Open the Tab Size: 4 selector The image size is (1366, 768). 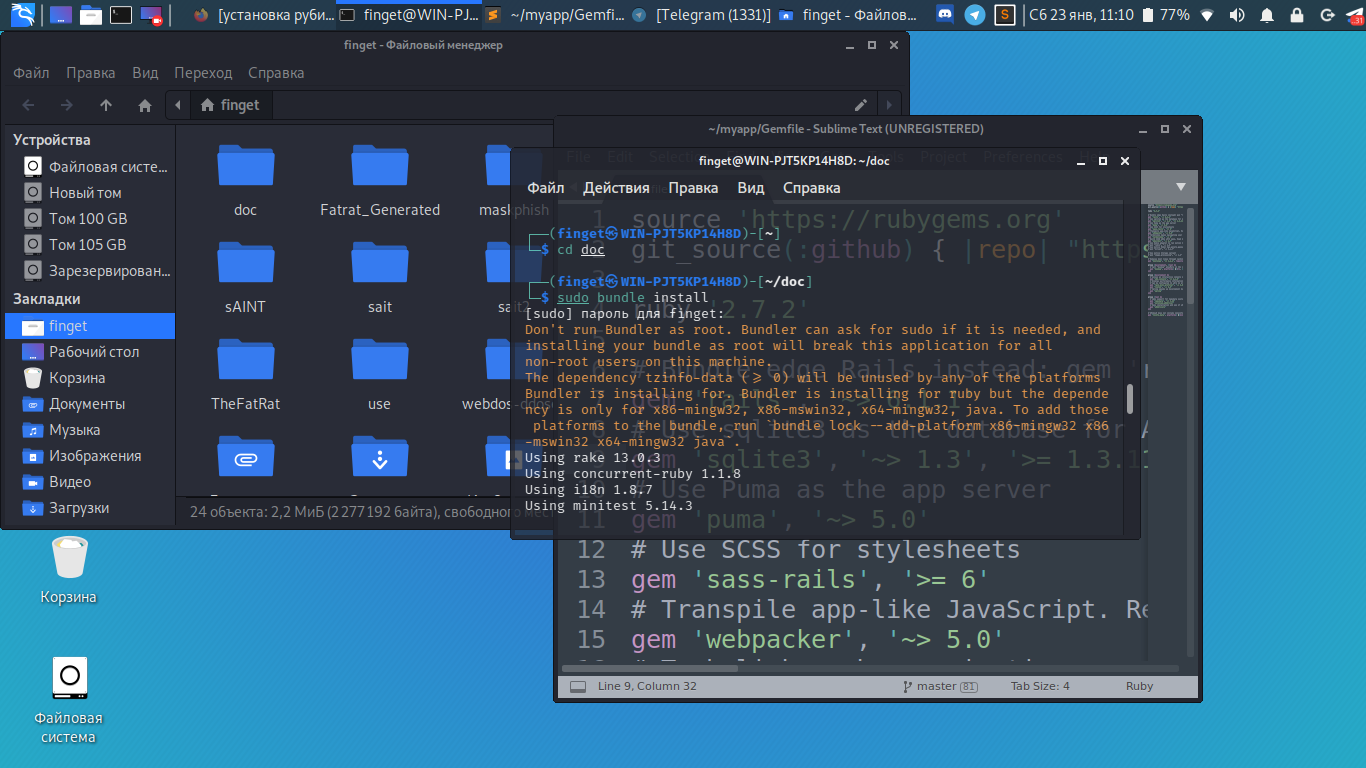tap(1040, 687)
